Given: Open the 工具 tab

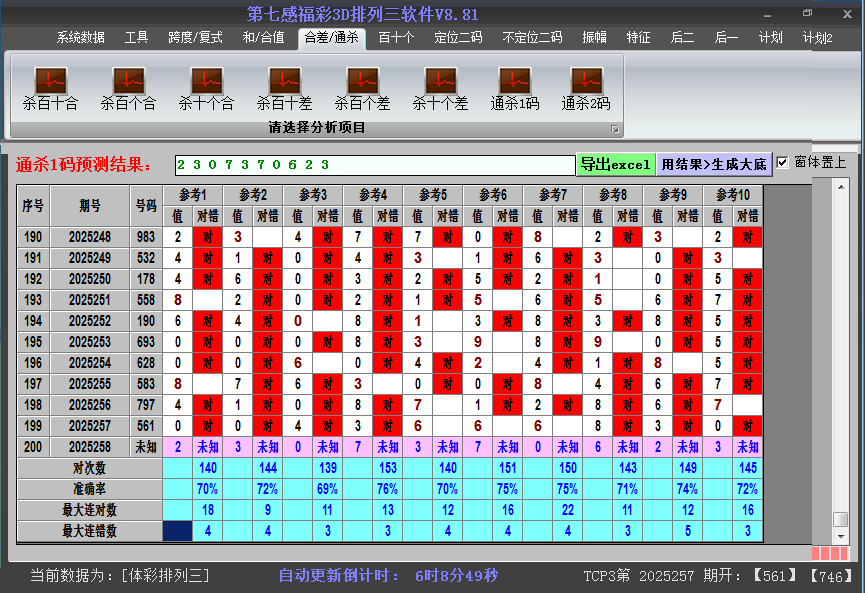Looking at the screenshot, I should (136, 38).
